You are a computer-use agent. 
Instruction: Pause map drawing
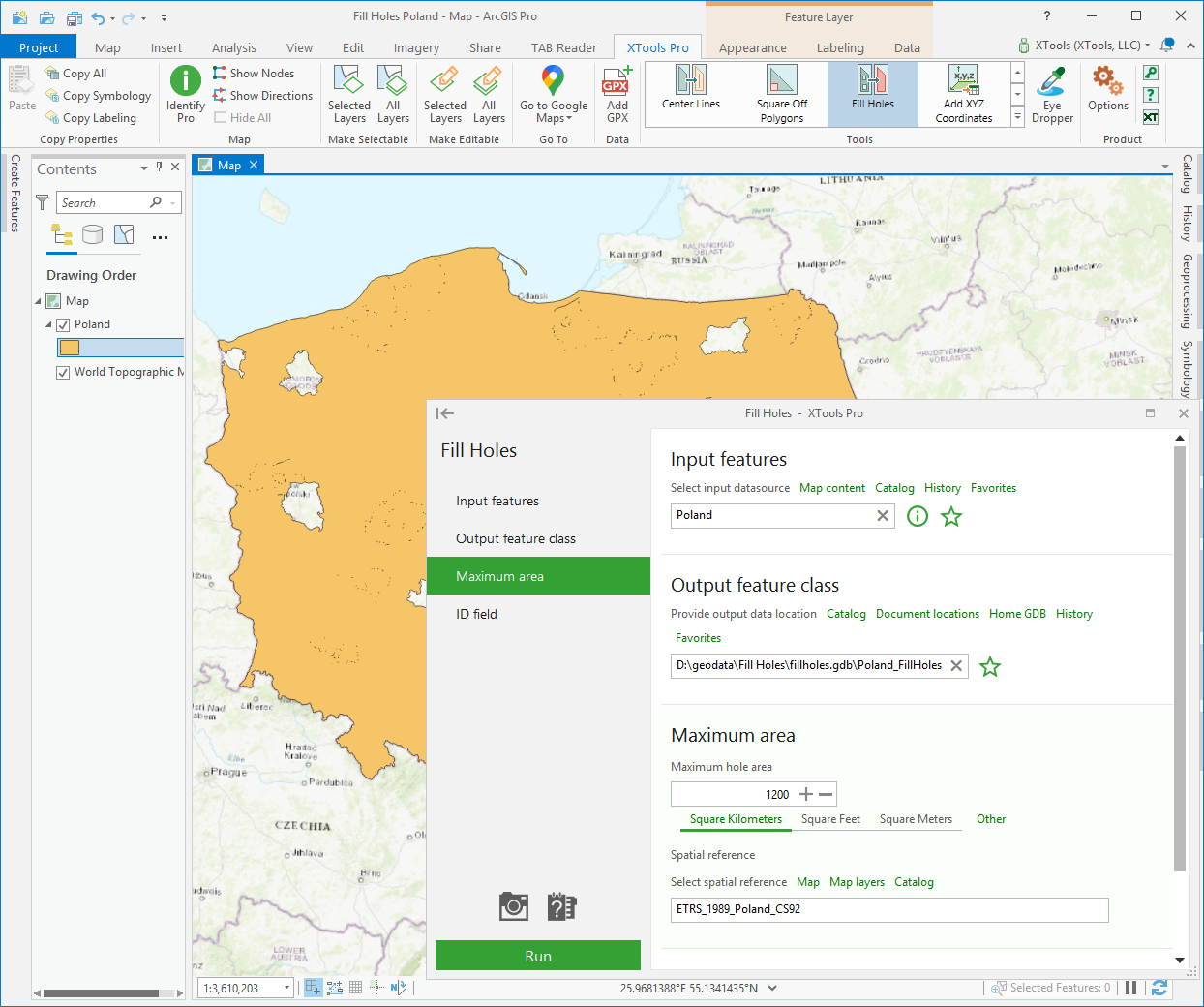[1130, 988]
